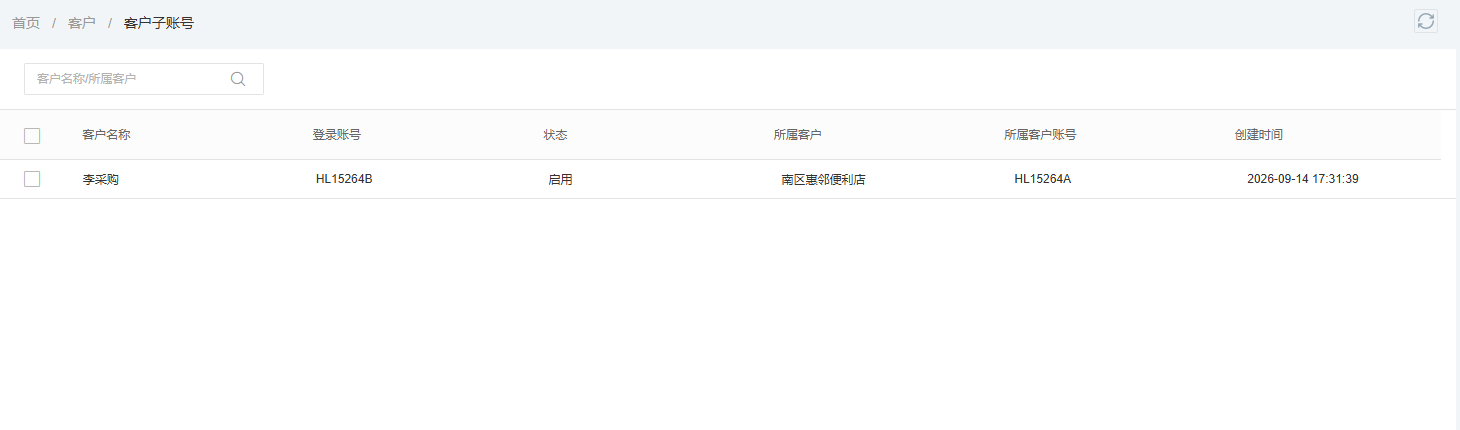
Task: Check the checkbox for row 李采购
Action: [x=32, y=179]
